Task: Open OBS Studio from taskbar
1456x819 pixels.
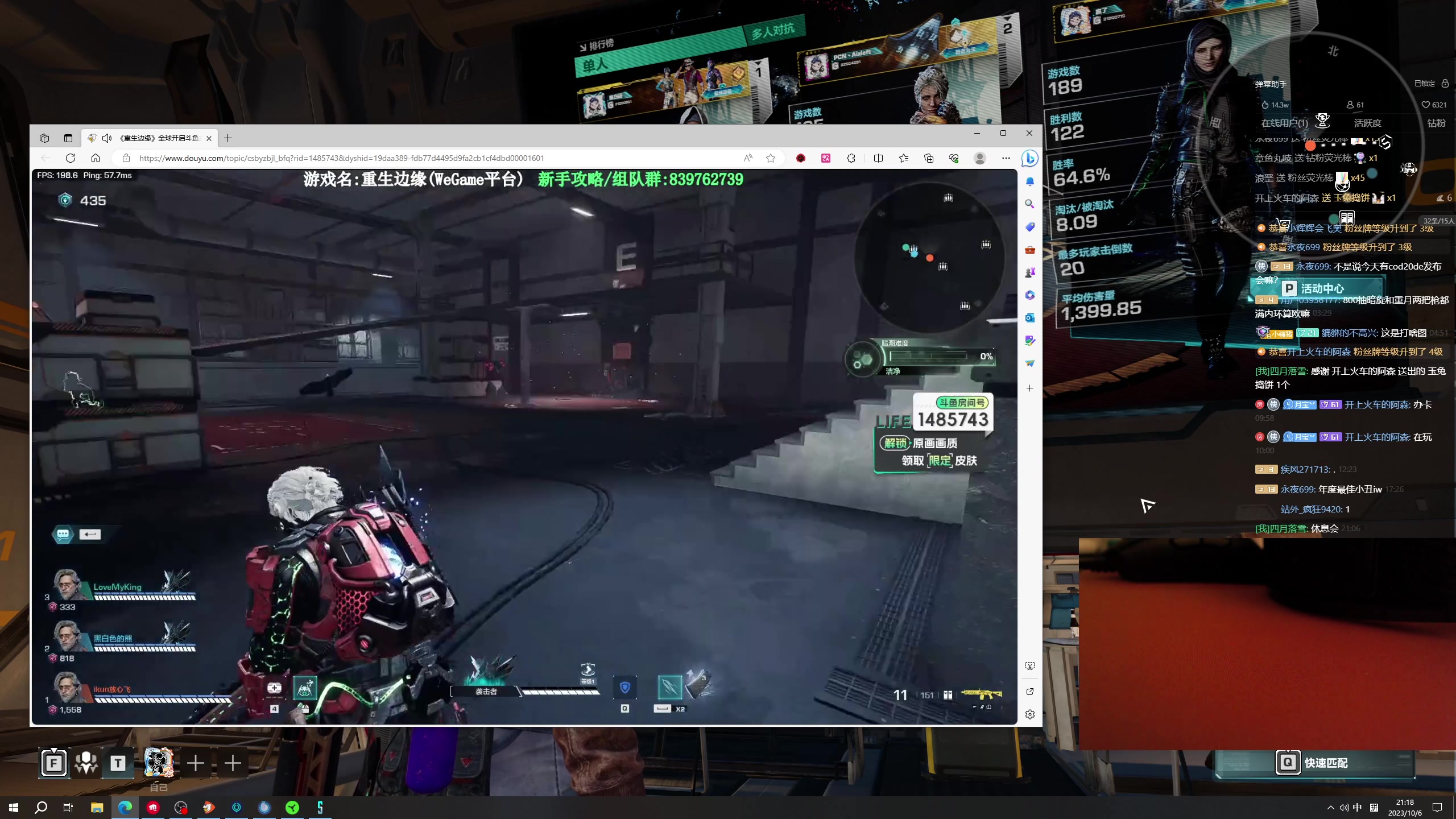Action: point(181,807)
